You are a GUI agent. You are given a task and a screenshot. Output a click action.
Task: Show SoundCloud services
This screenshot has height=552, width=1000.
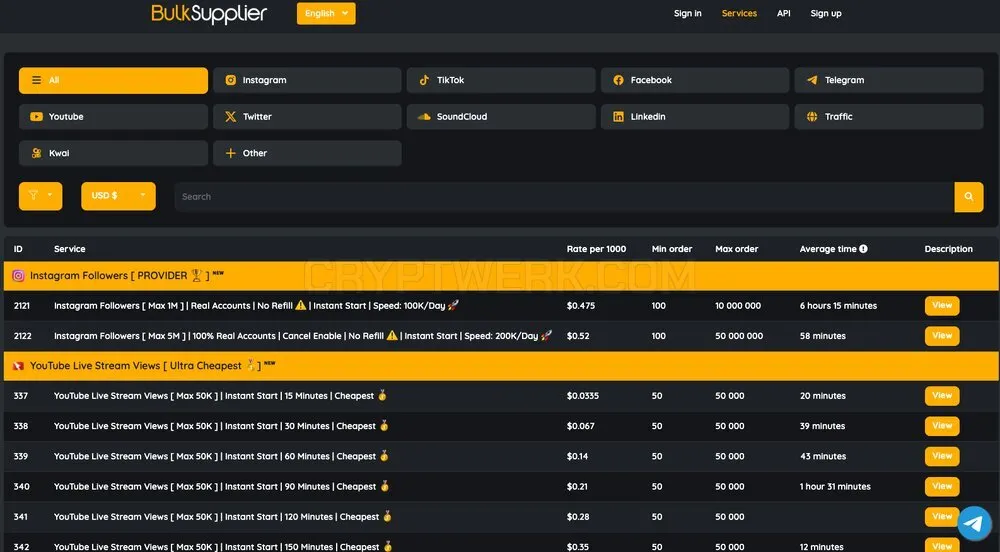pyautogui.click(x=501, y=117)
